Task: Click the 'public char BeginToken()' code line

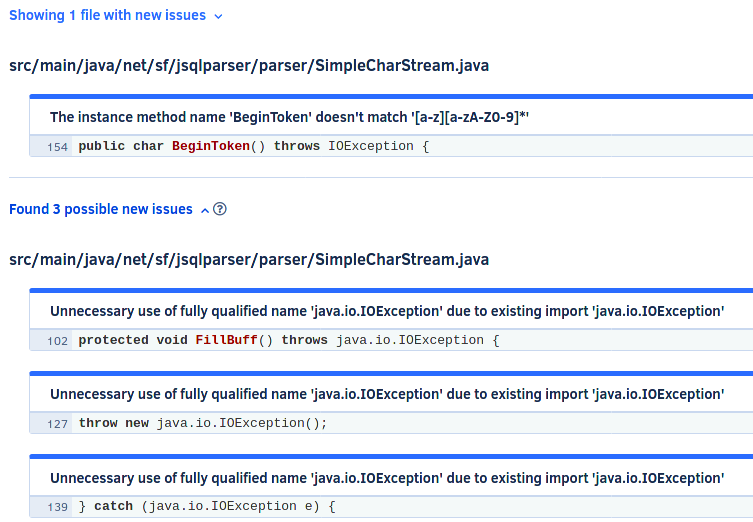Action: (x=254, y=146)
